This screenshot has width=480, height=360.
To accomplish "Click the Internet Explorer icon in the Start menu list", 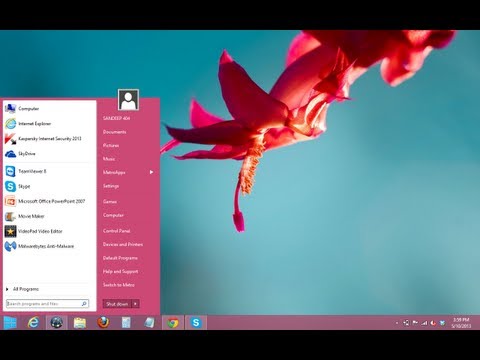I will (x=10, y=124).
